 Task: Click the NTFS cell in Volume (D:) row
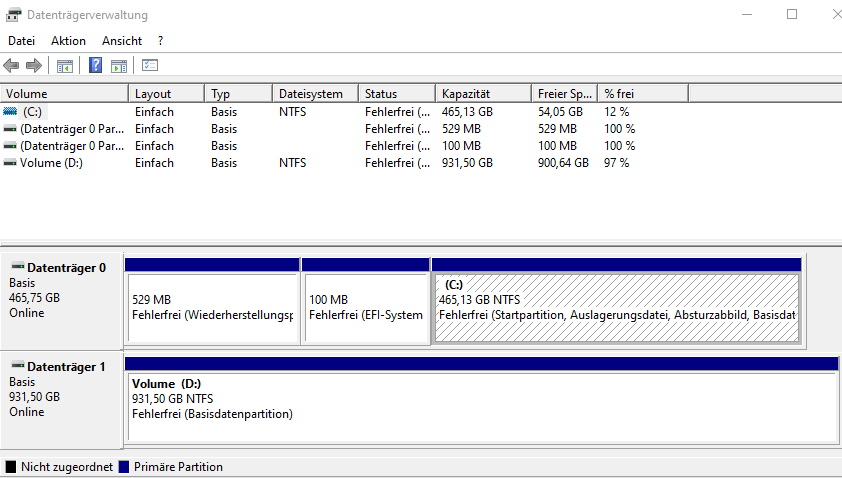tap(293, 163)
